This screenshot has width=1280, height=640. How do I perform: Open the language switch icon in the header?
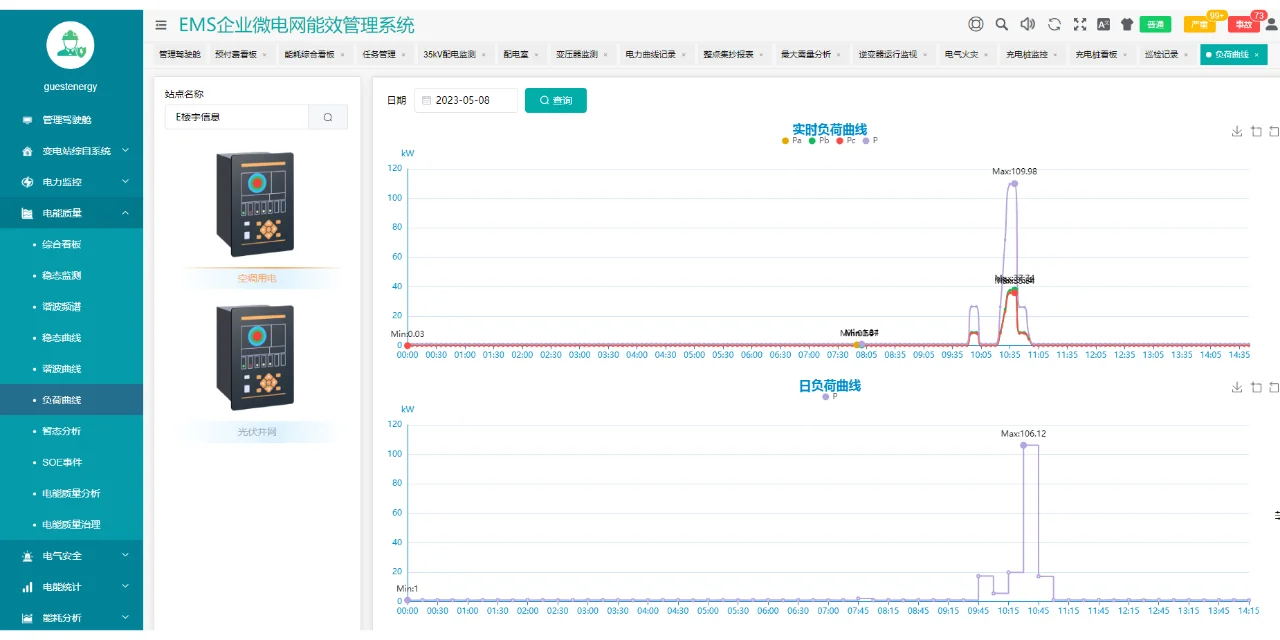click(1104, 24)
